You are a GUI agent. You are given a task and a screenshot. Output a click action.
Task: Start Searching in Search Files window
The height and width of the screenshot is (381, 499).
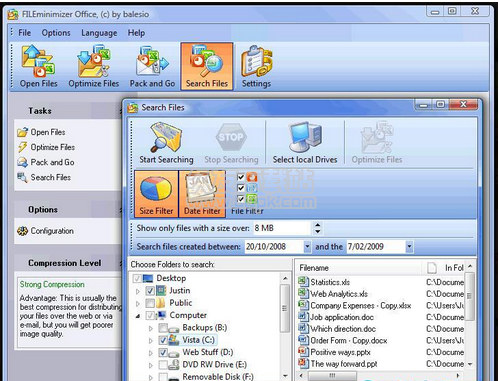166,143
